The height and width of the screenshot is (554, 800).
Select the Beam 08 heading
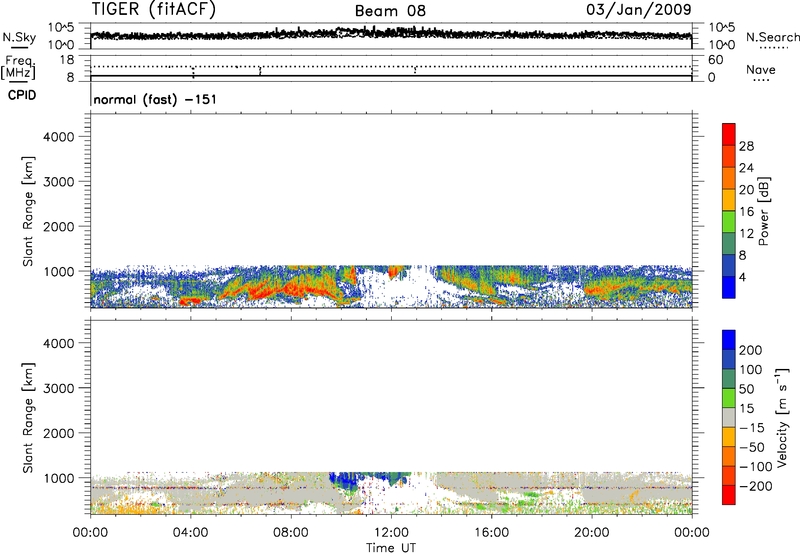tap(390, 11)
